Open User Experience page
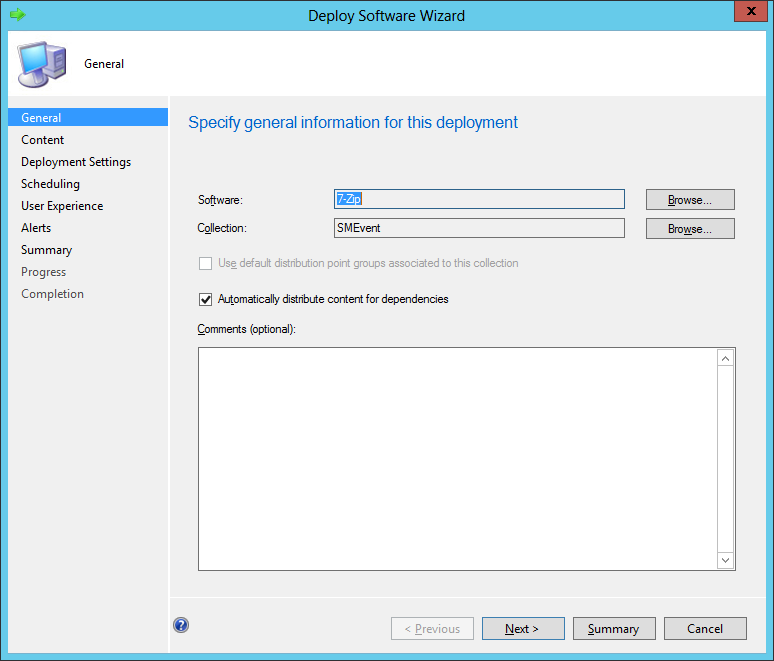Image resolution: width=774 pixels, height=661 pixels. pyautogui.click(x=62, y=206)
